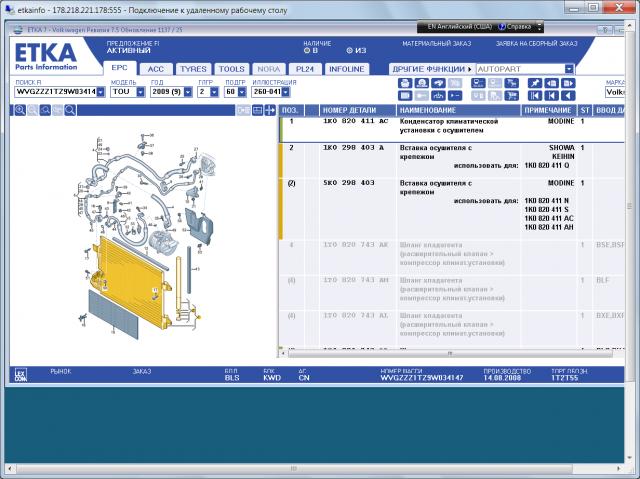Click the round stamp icon beside printer
Screen dimensions: 640x479
(x=422, y=83)
